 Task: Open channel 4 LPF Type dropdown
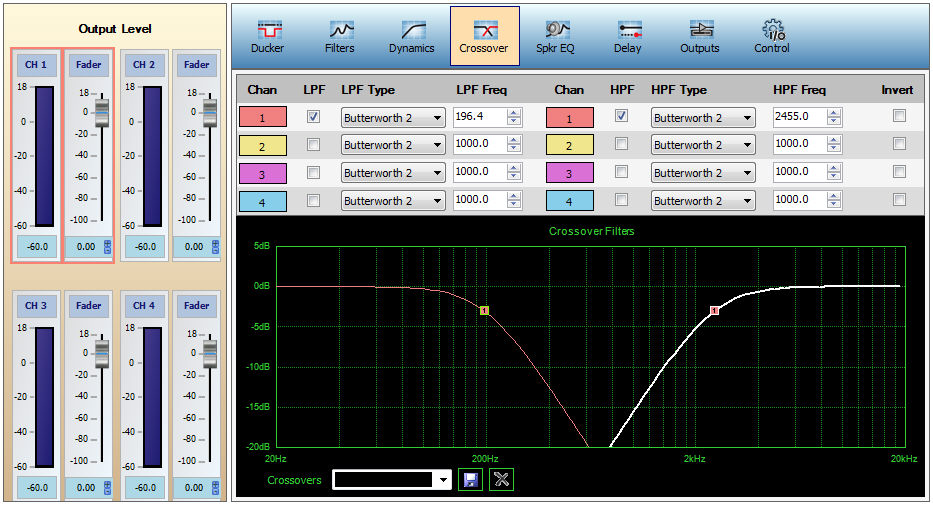[x=393, y=201]
